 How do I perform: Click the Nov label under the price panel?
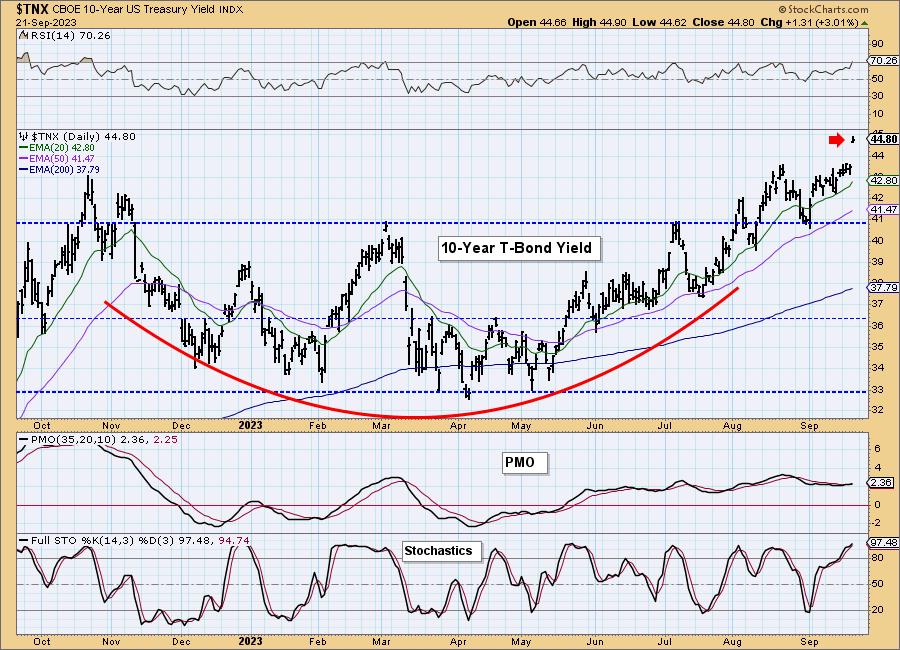(x=111, y=425)
